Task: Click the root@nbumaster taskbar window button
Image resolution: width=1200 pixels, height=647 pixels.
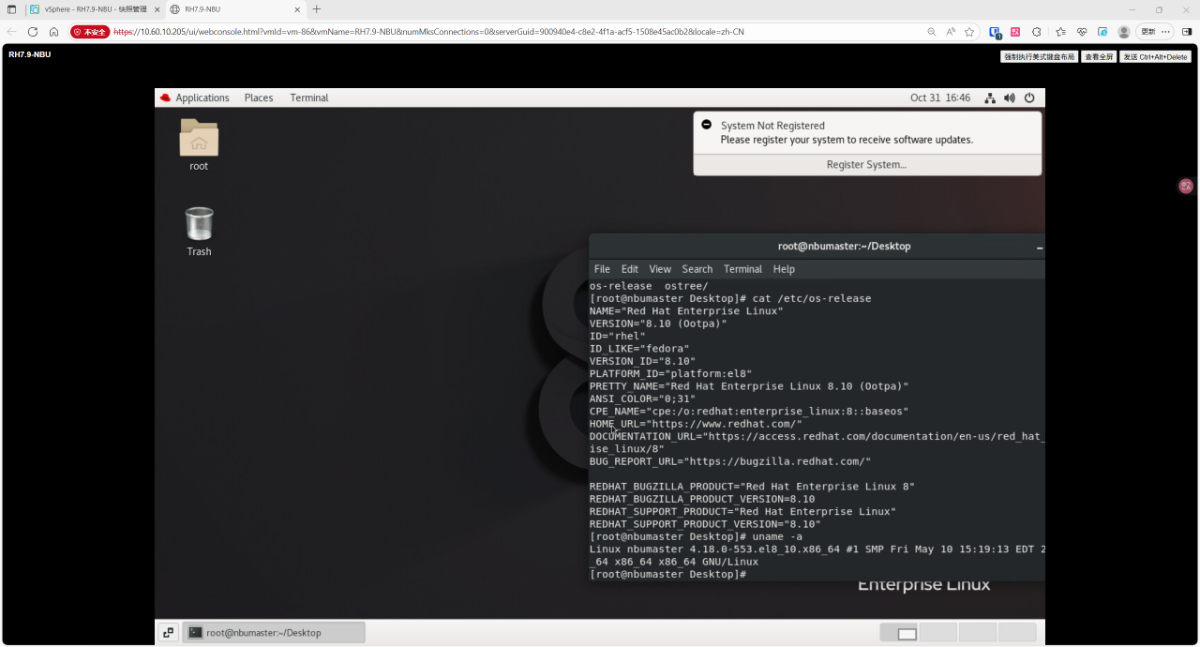Action: (274, 632)
